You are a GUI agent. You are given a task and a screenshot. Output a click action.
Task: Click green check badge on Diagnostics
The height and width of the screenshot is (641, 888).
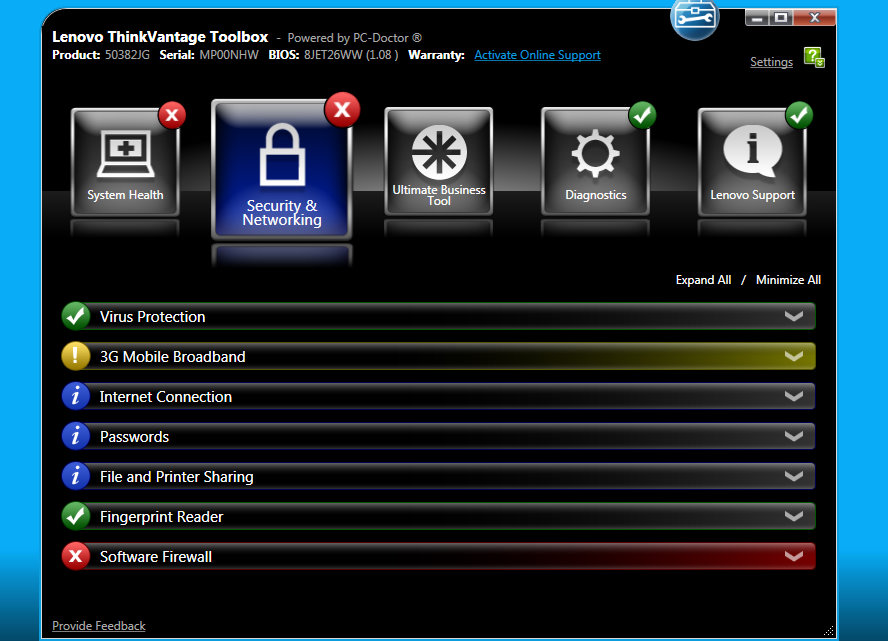[x=642, y=116]
